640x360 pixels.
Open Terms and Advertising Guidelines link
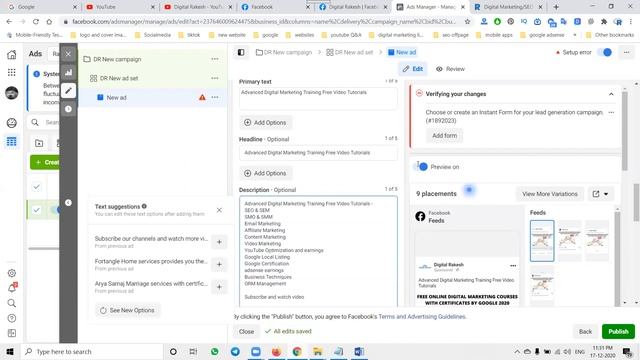[422, 316]
